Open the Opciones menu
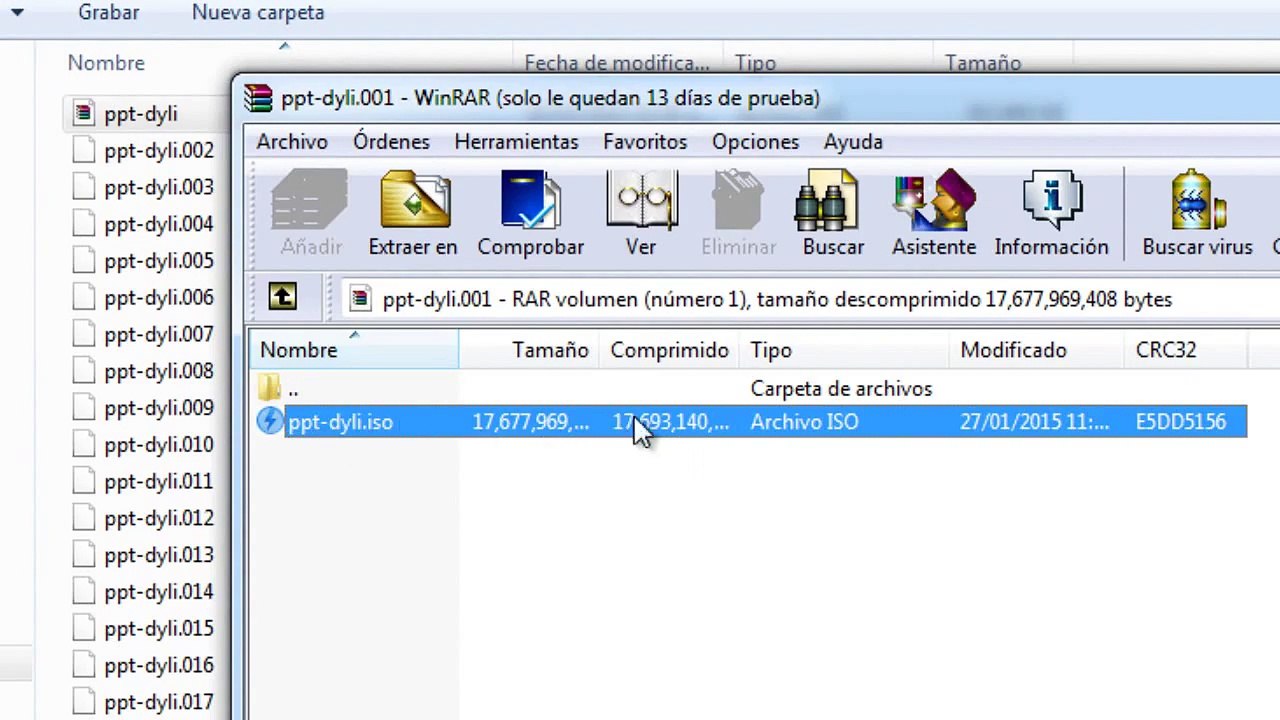 (x=755, y=142)
